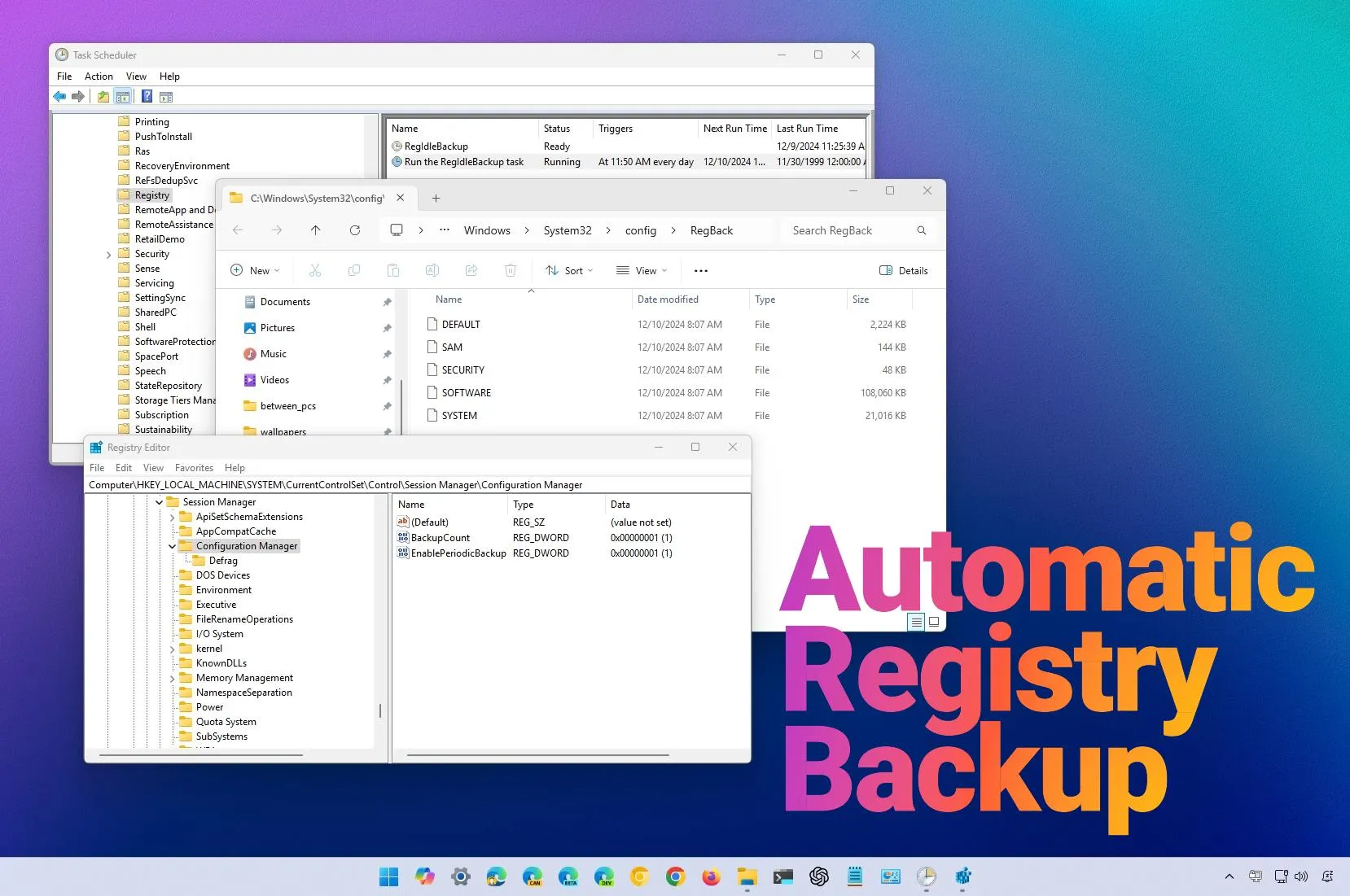Click the New button in Explorer

click(255, 270)
